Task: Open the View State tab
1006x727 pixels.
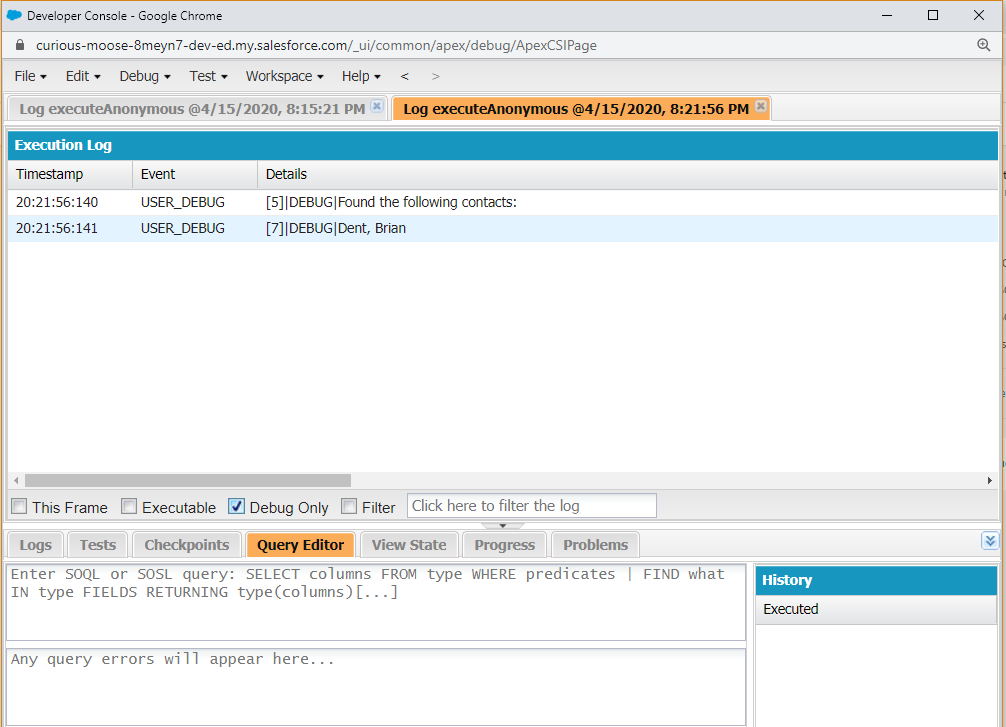Action: point(409,545)
